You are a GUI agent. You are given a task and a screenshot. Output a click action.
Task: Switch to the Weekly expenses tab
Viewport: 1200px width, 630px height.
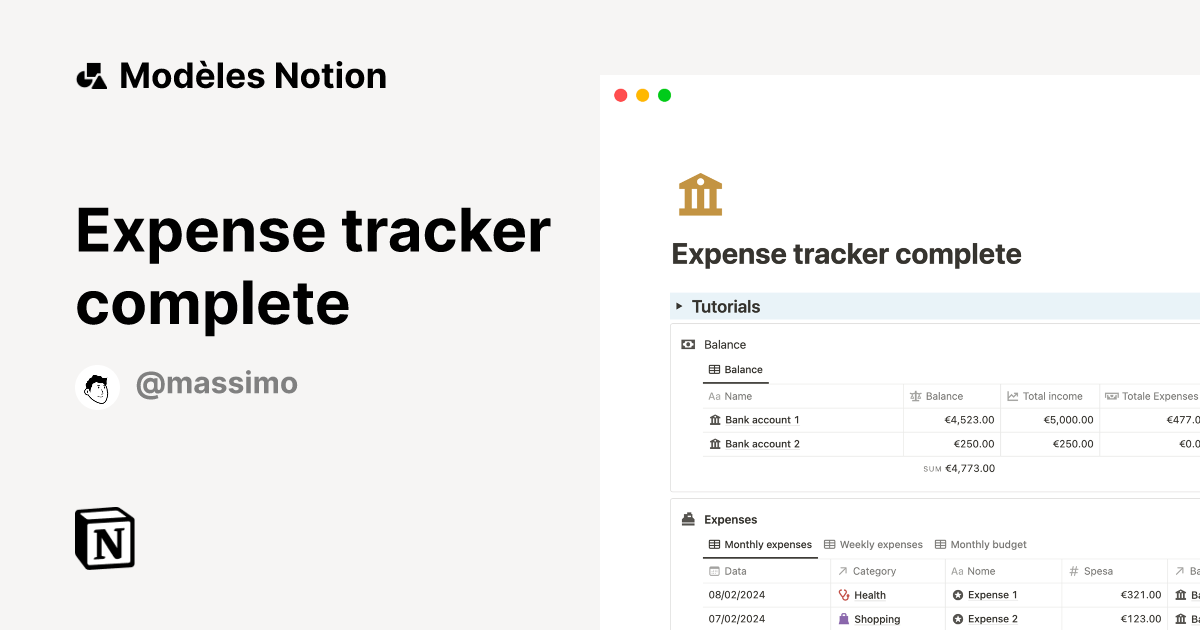point(880,544)
